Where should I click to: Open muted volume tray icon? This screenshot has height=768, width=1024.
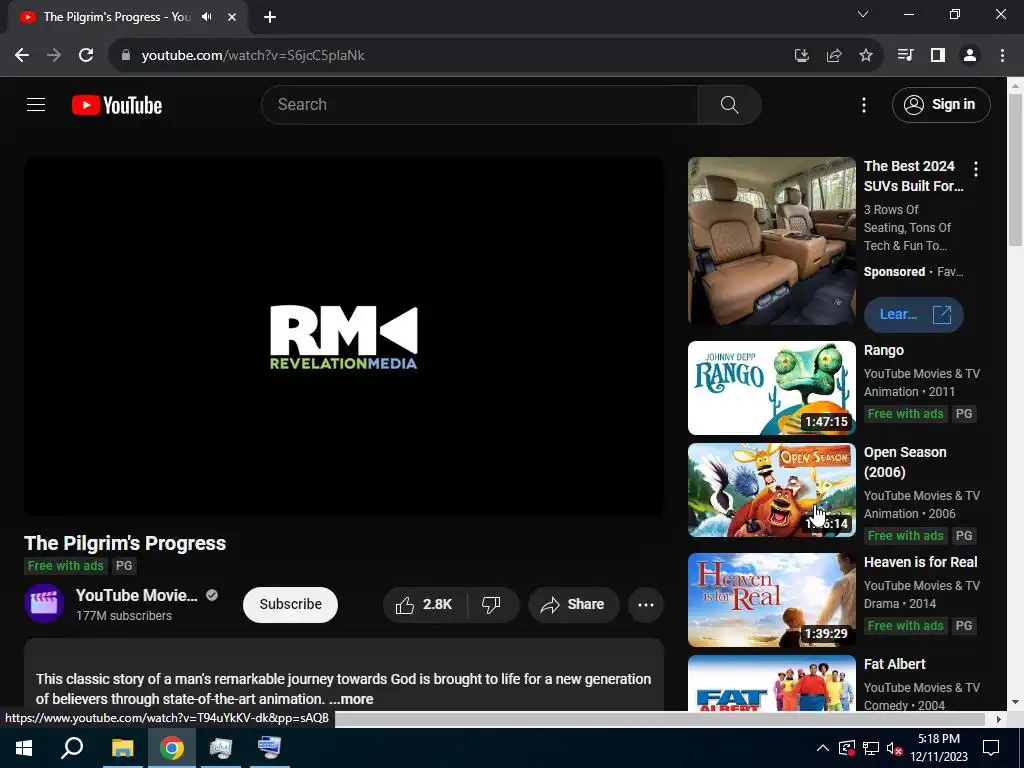(895, 748)
